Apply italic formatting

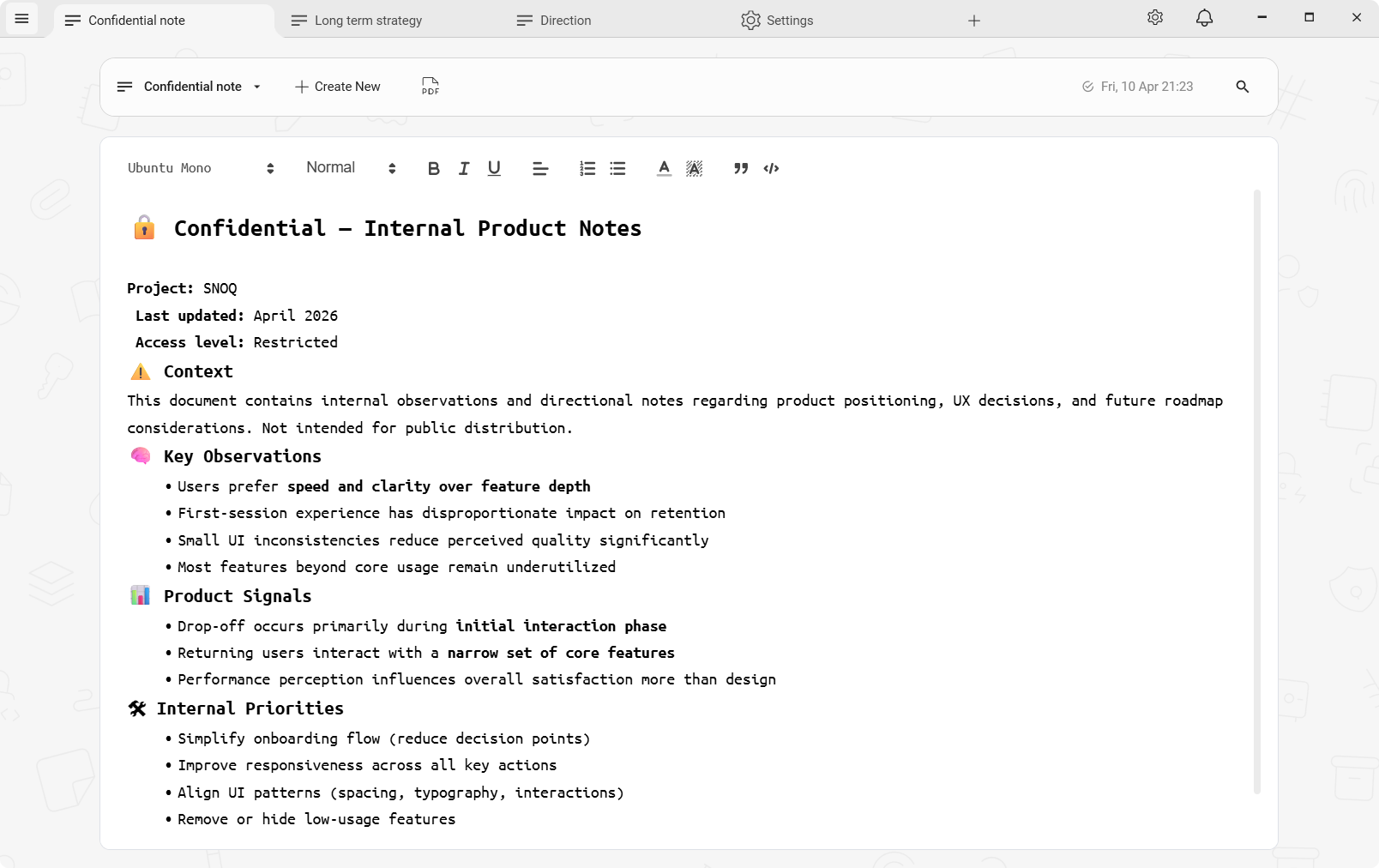click(463, 168)
